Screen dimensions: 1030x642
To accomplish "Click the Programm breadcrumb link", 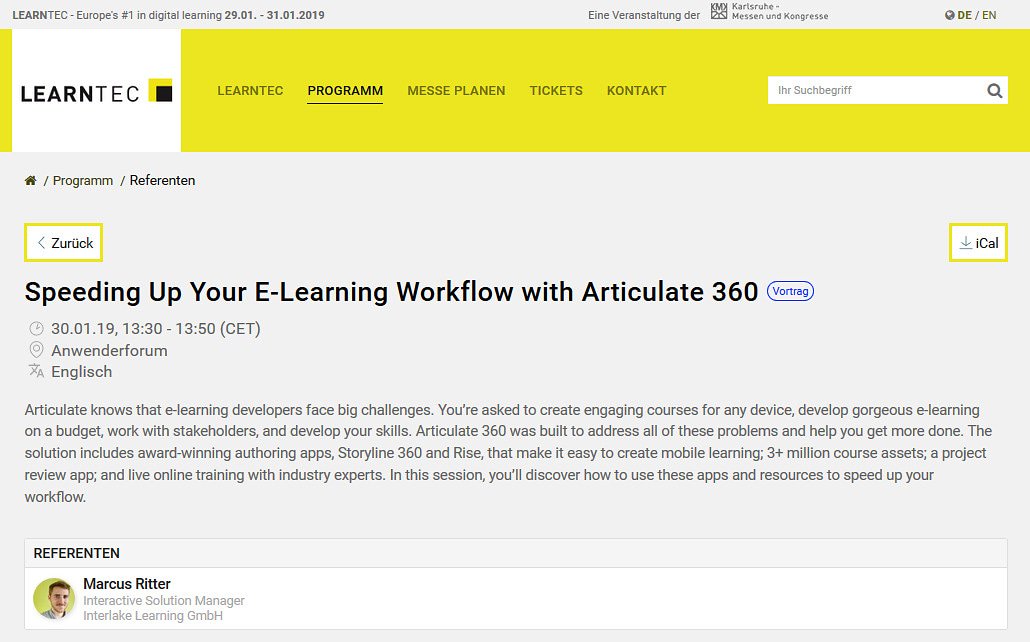I will (x=82, y=180).
